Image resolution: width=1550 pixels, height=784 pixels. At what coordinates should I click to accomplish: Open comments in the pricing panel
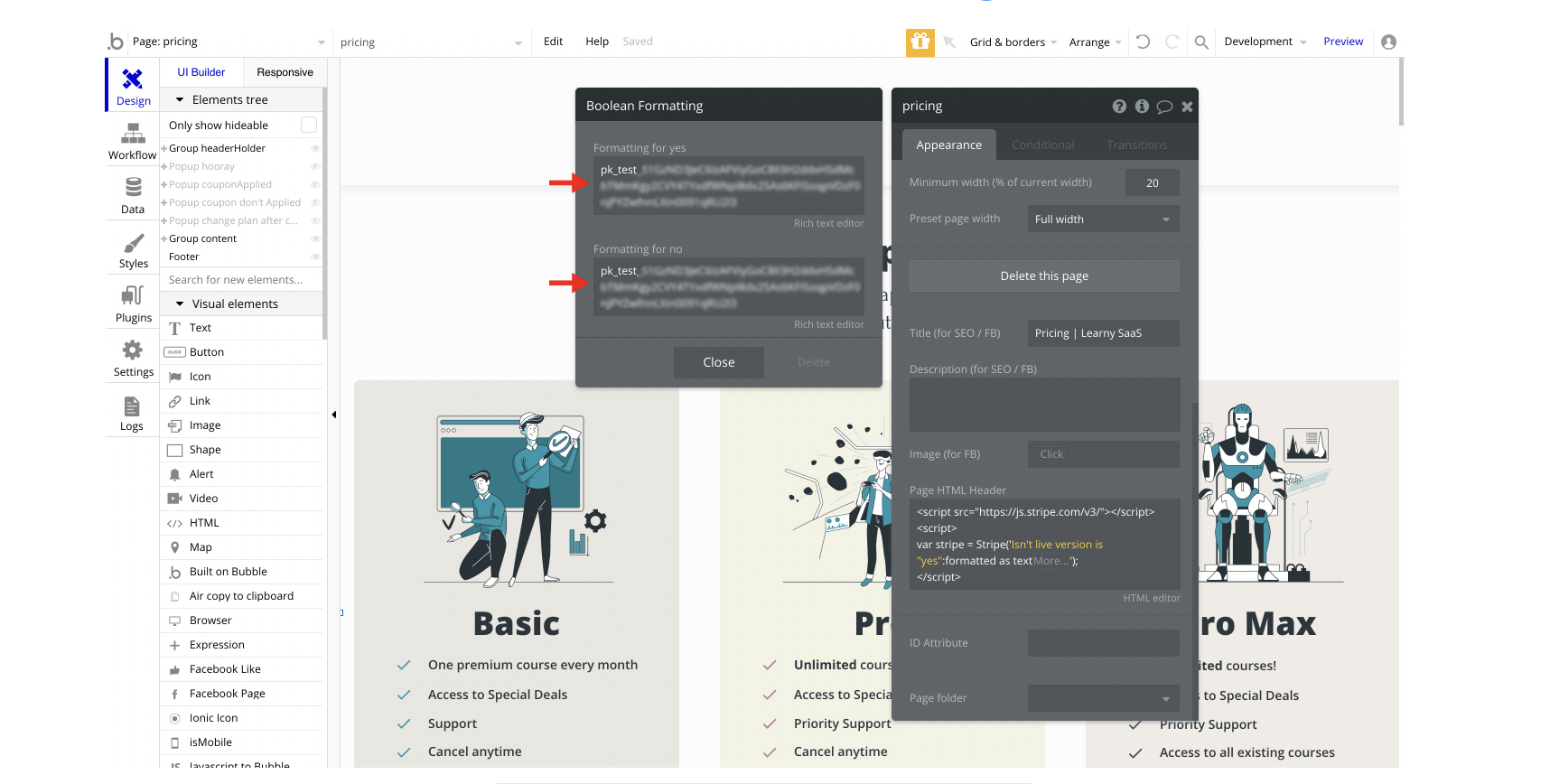click(1164, 107)
